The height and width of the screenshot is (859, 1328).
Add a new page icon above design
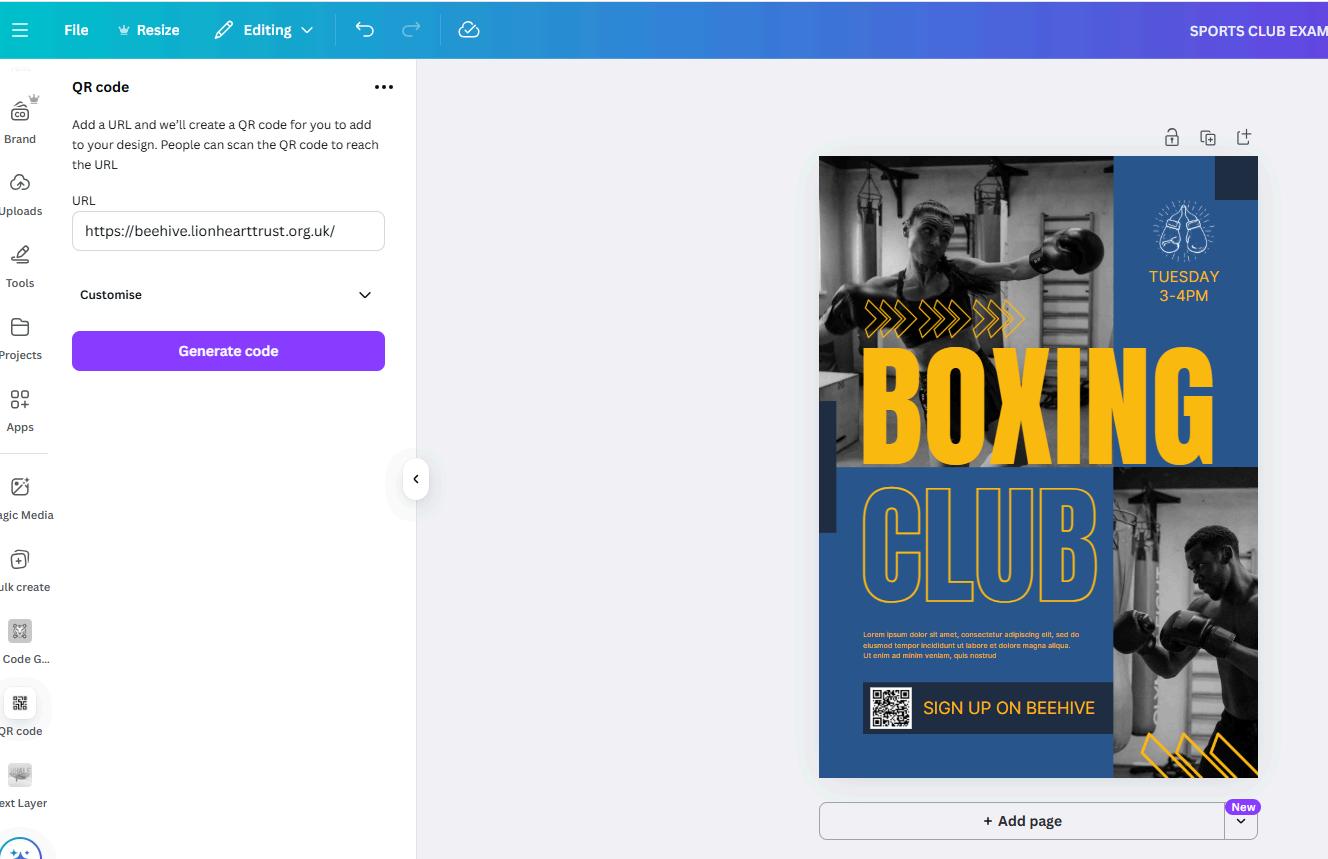pyautogui.click(x=1244, y=138)
